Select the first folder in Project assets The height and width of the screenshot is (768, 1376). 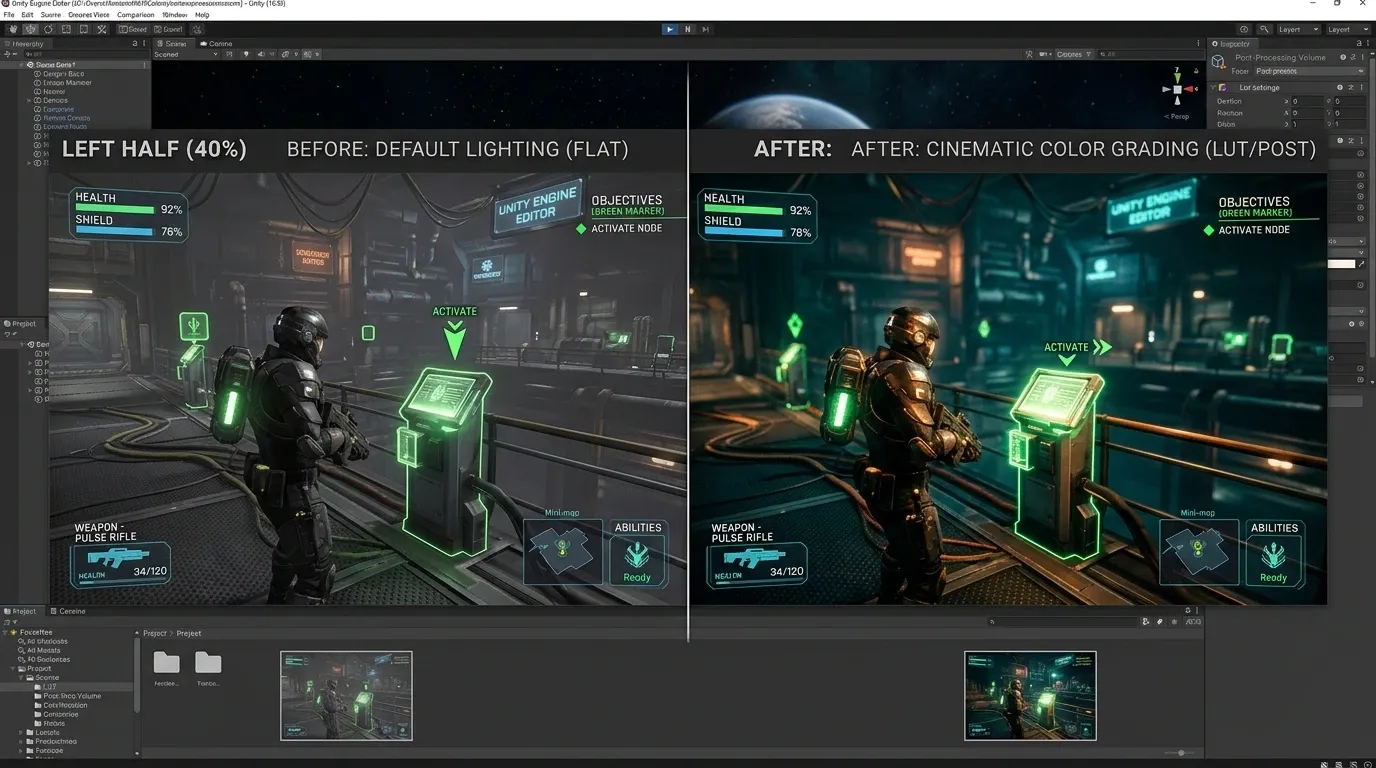coord(166,668)
